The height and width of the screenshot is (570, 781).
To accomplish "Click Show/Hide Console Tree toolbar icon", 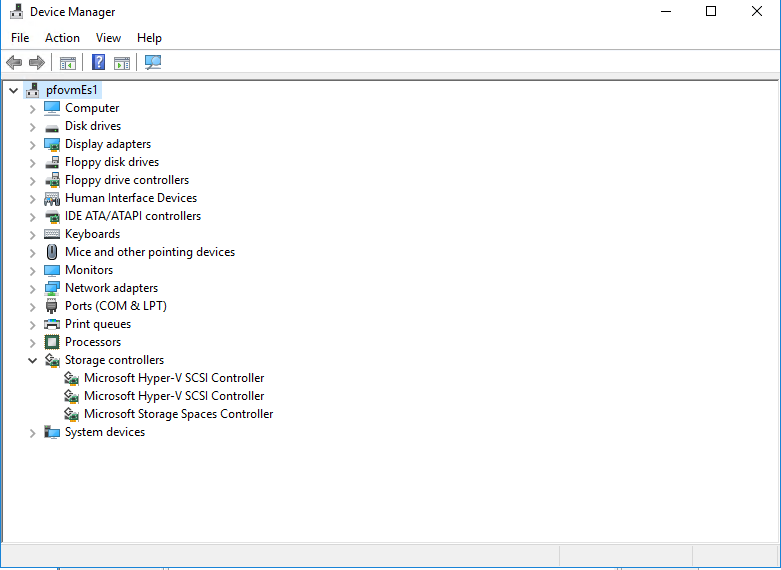I will coord(68,62).
